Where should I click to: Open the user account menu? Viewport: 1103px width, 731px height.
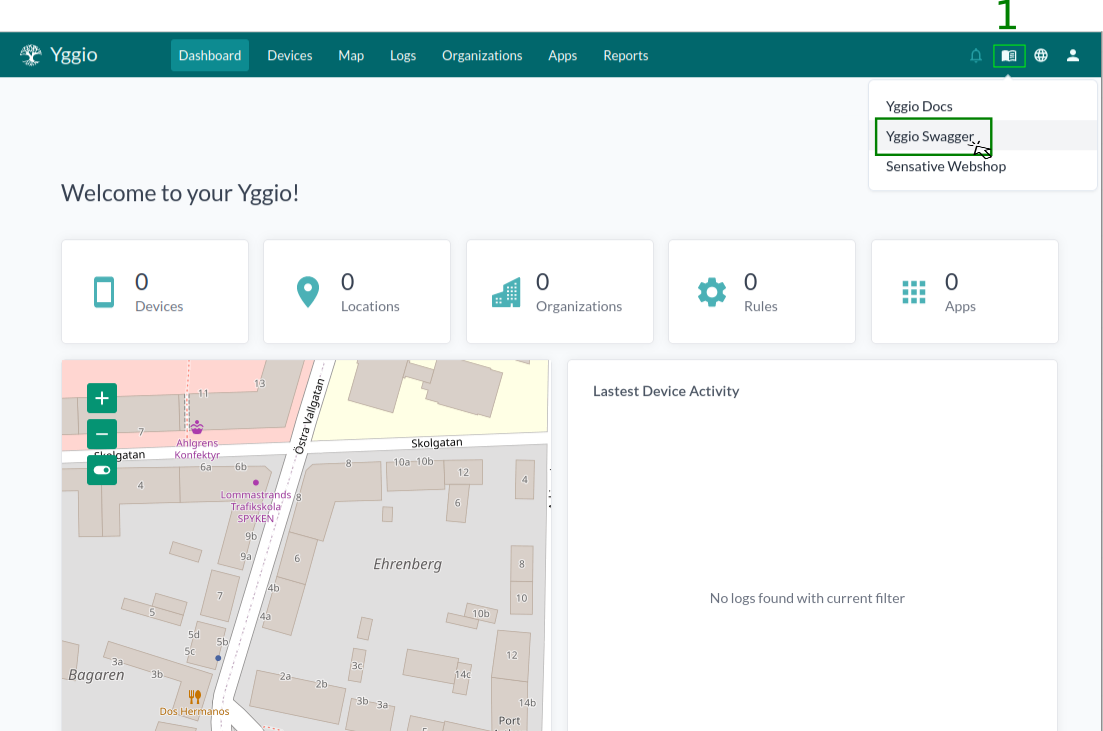pos(1073,56)
